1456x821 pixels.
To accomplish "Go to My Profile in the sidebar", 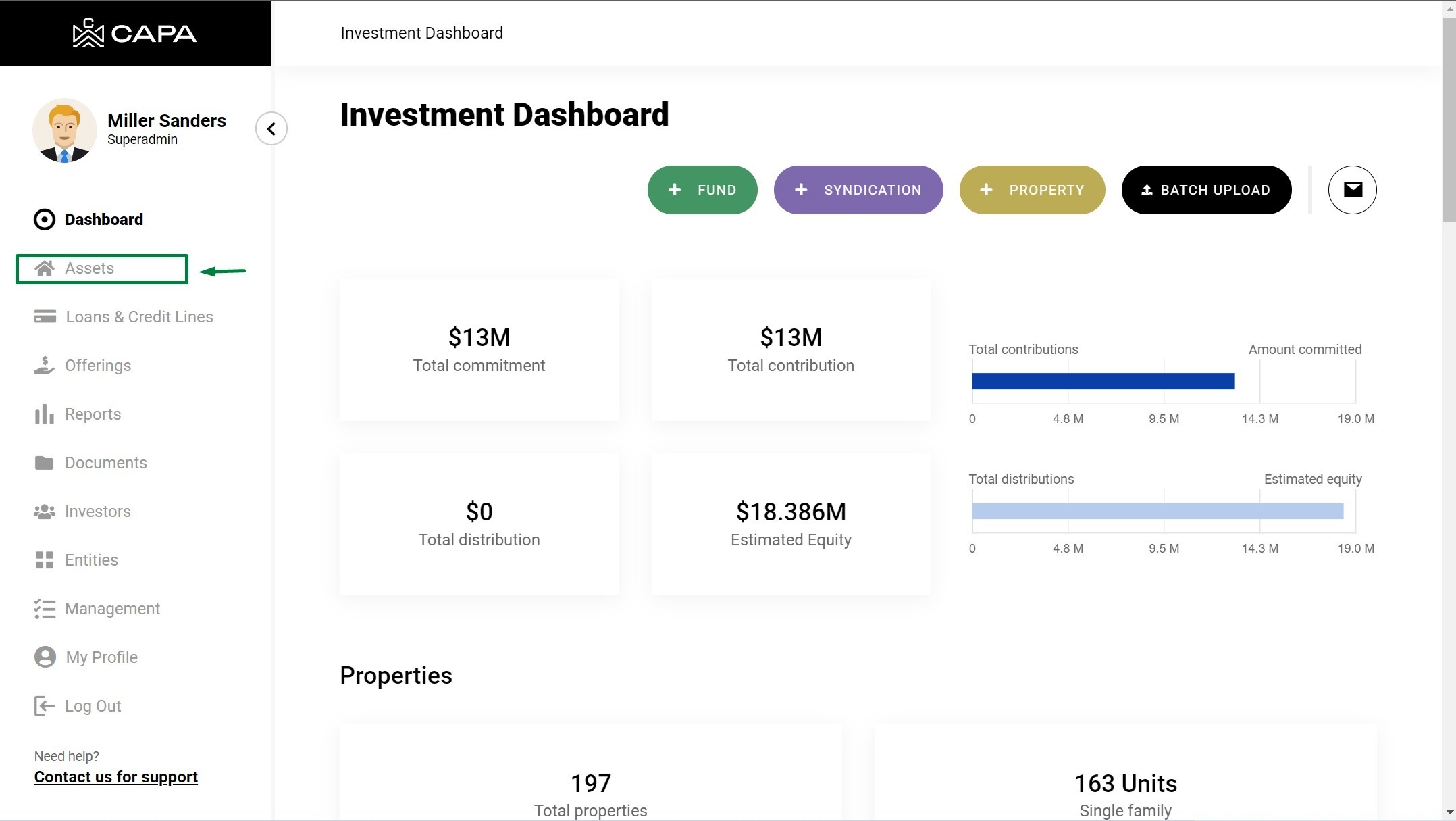I will click(101, 657).
